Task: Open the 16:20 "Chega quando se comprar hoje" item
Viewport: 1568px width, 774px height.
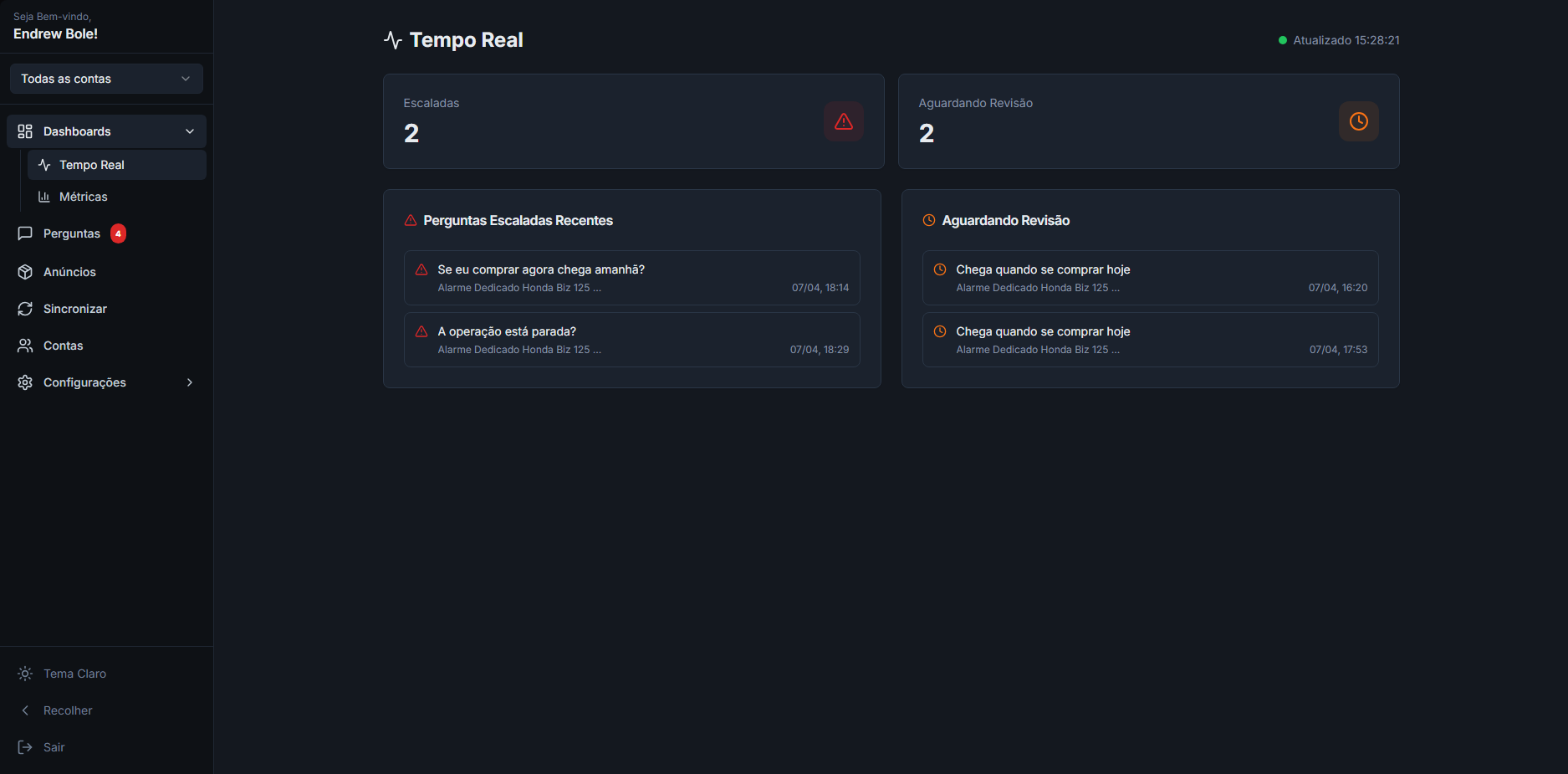Action: [1150, 278]
